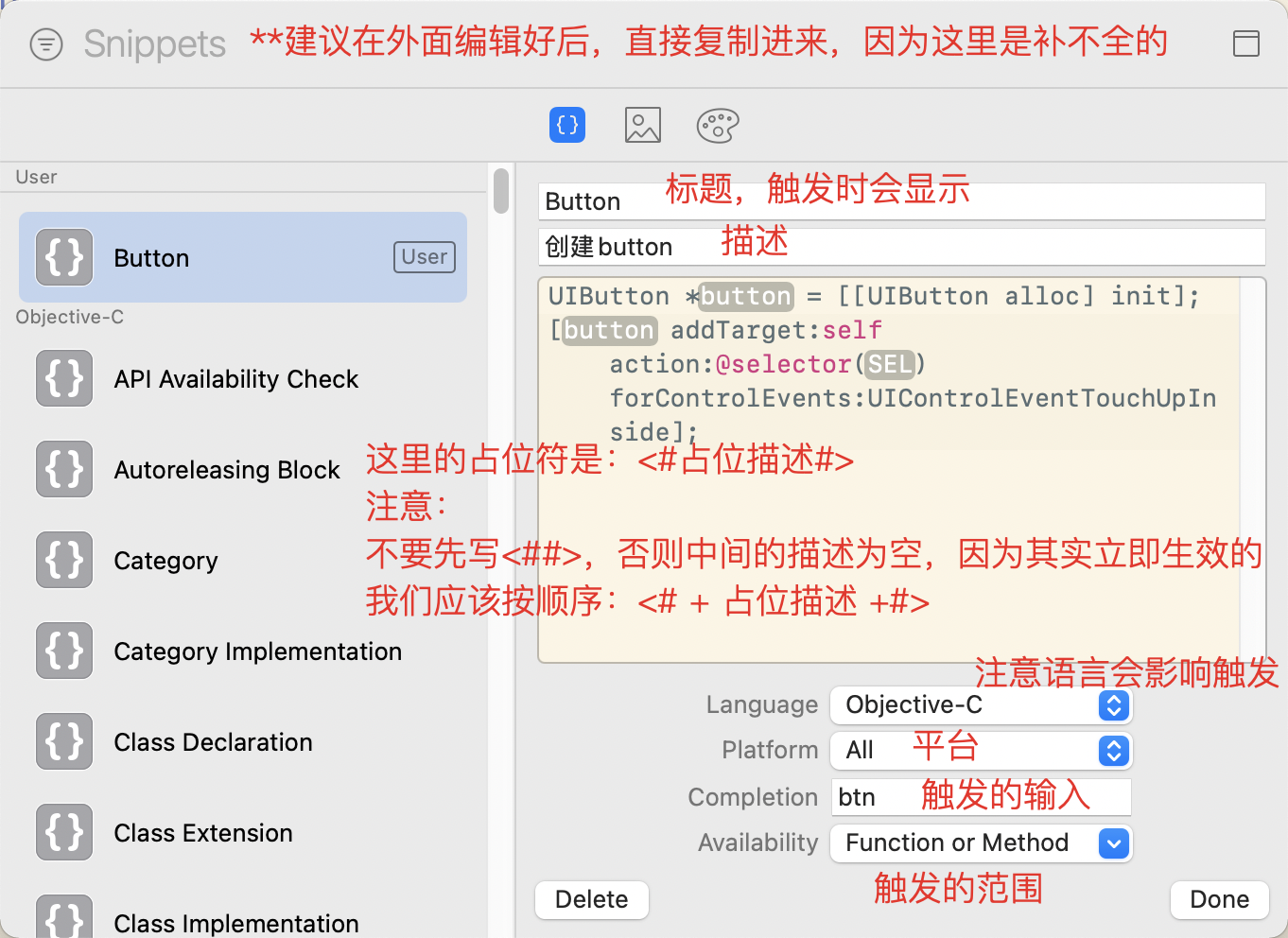Click the Class Implementation snippet icon
Image resolution: width=1288 pixels, height=938 pixels.
[64, 916]
